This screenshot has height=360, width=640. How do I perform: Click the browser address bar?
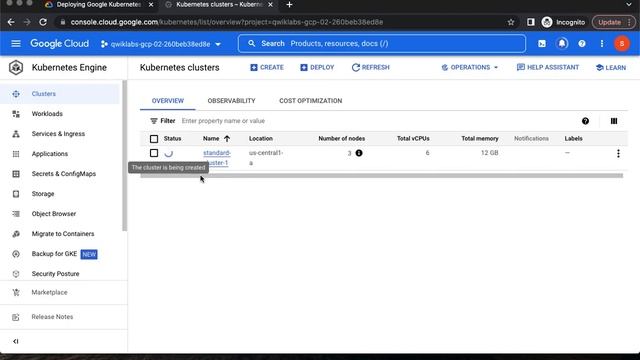pyautogui.click(x=282, y=22)
